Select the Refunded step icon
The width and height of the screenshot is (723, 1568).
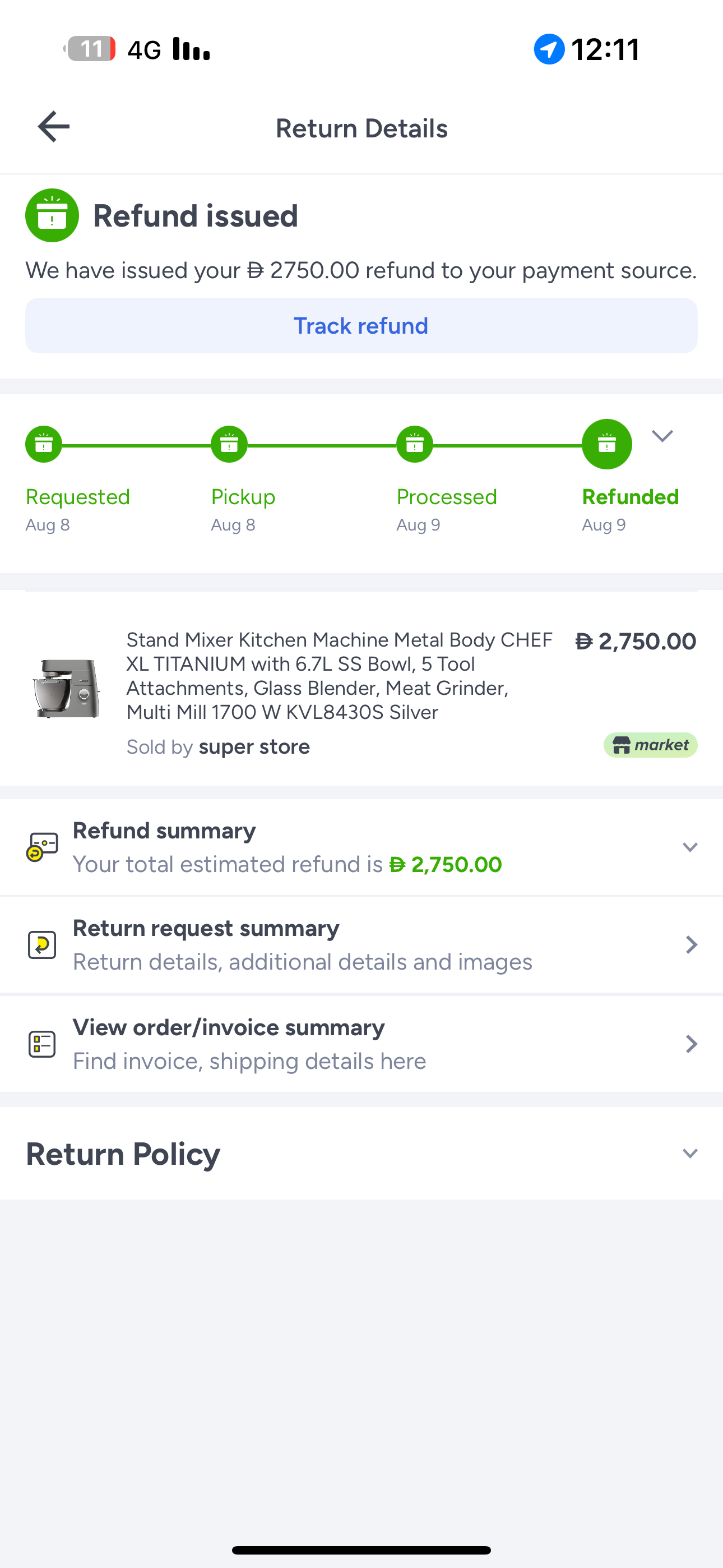click(607, 444)
